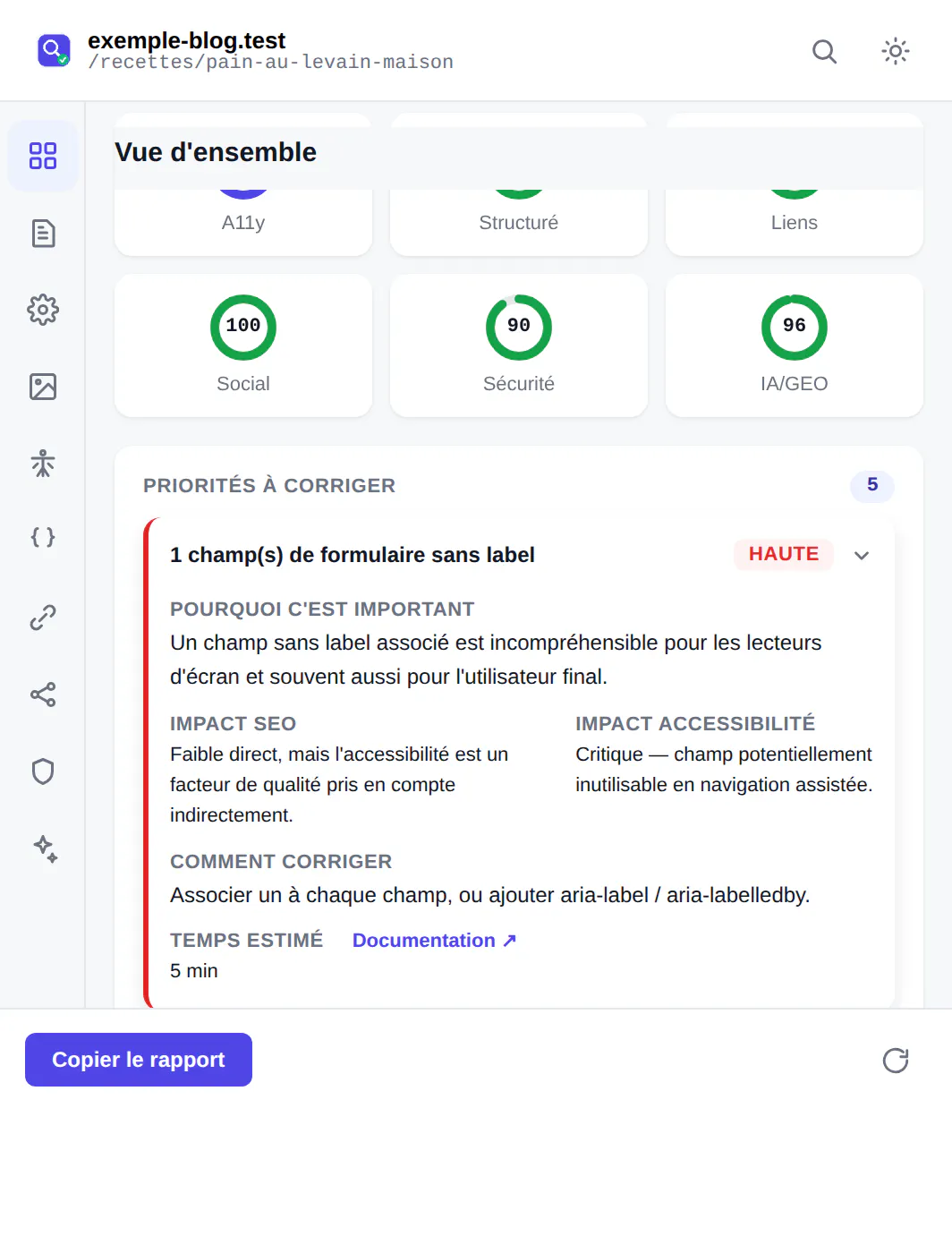Open the images icon in sidebar
The width and height of the screenshot is (952, 1253).
tap(43, 387)
